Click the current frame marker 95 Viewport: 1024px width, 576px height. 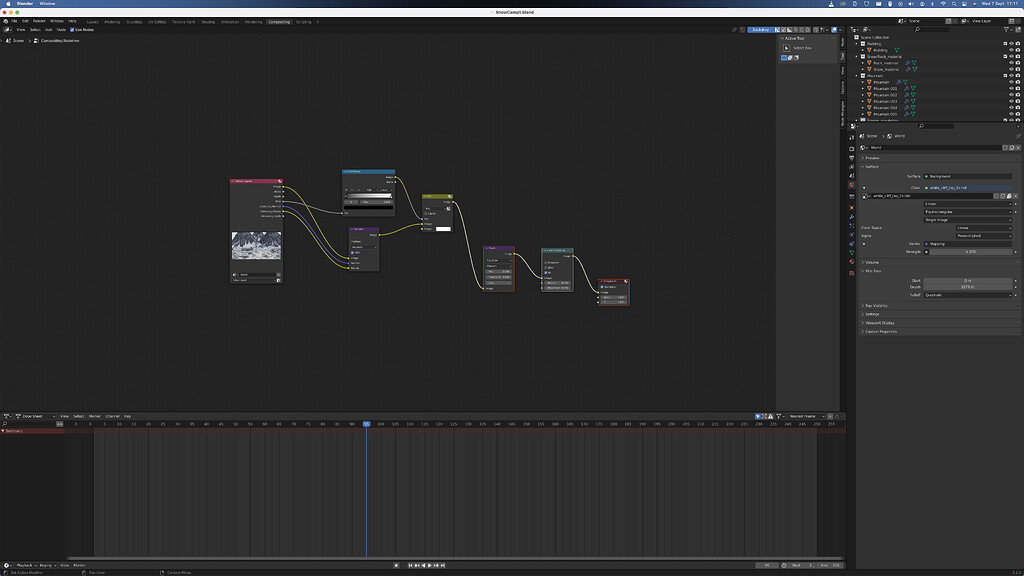coord(366,424)
